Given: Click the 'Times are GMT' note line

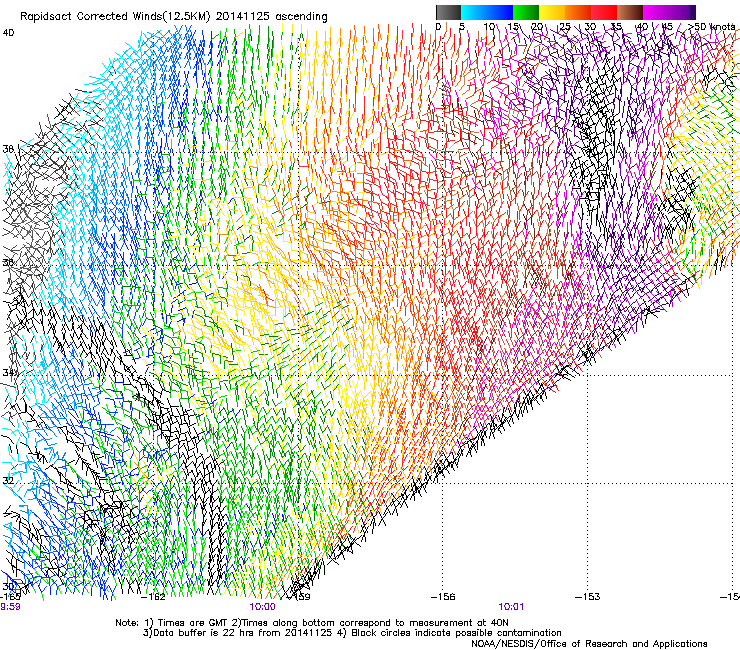Looking at the screenshot, I should 312,623.
